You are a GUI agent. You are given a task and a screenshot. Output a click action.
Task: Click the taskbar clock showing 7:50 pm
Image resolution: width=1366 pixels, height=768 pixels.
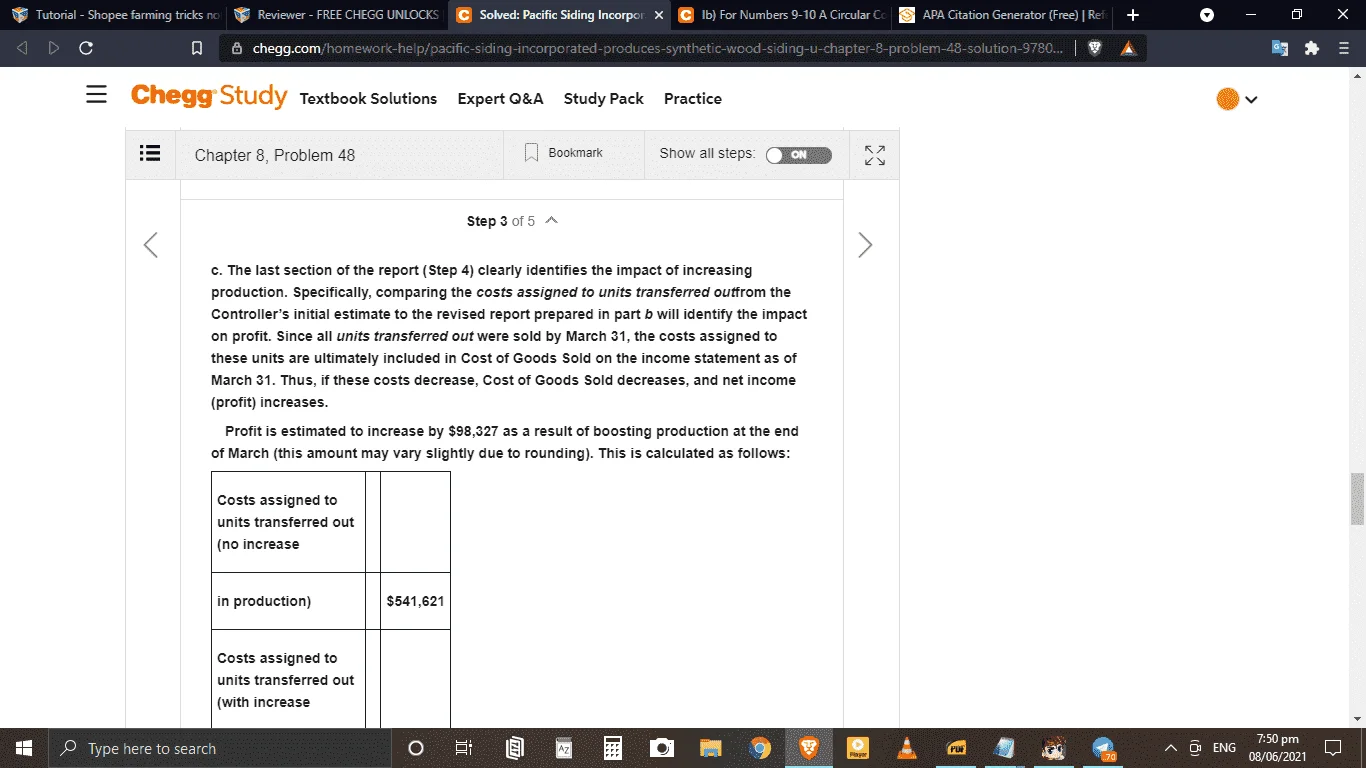(x=1278, y=748)
